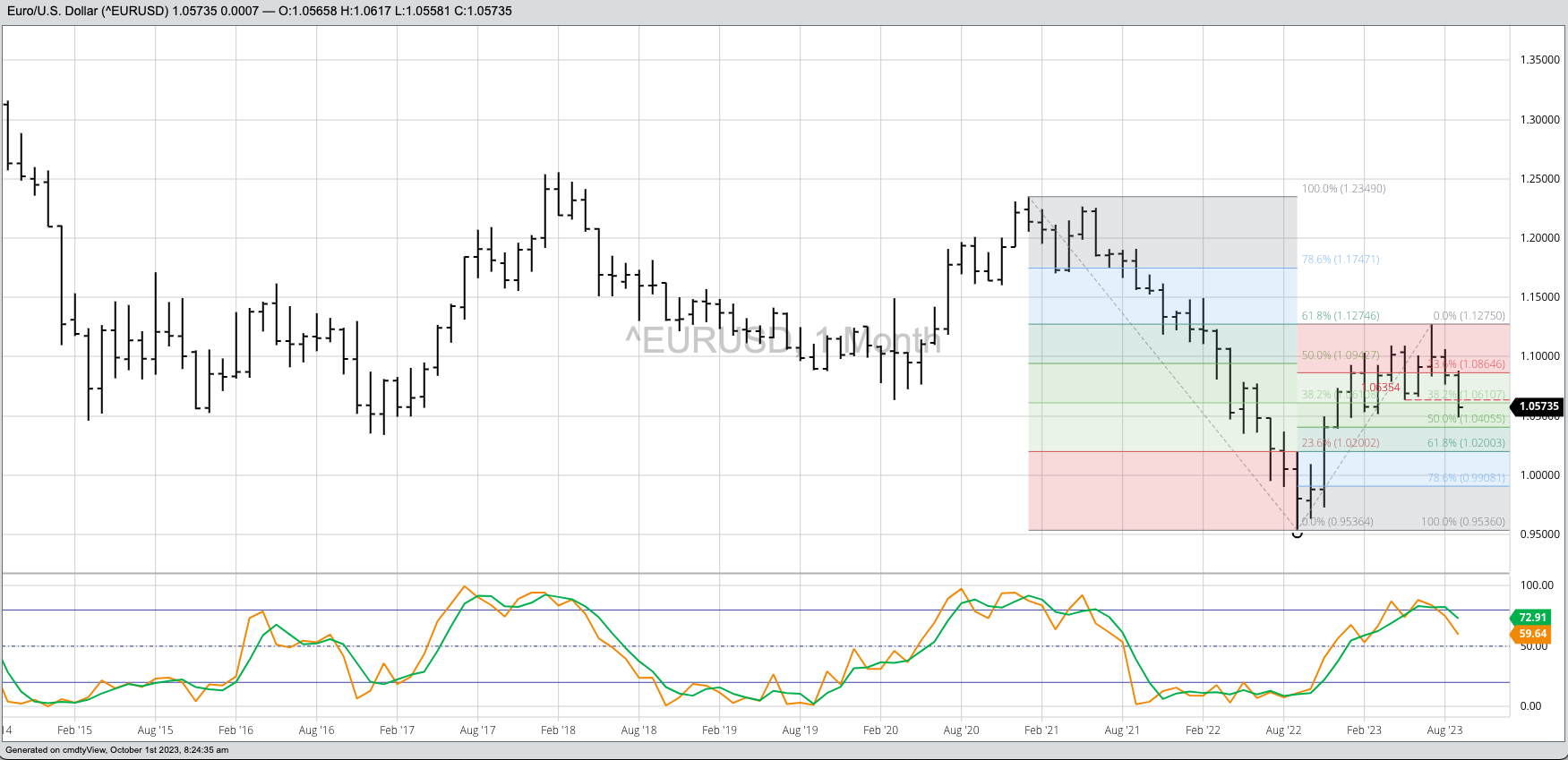1568x760 pixels.
Task: Click the Aug '22 date axis label
Action: click(1283, 730)
